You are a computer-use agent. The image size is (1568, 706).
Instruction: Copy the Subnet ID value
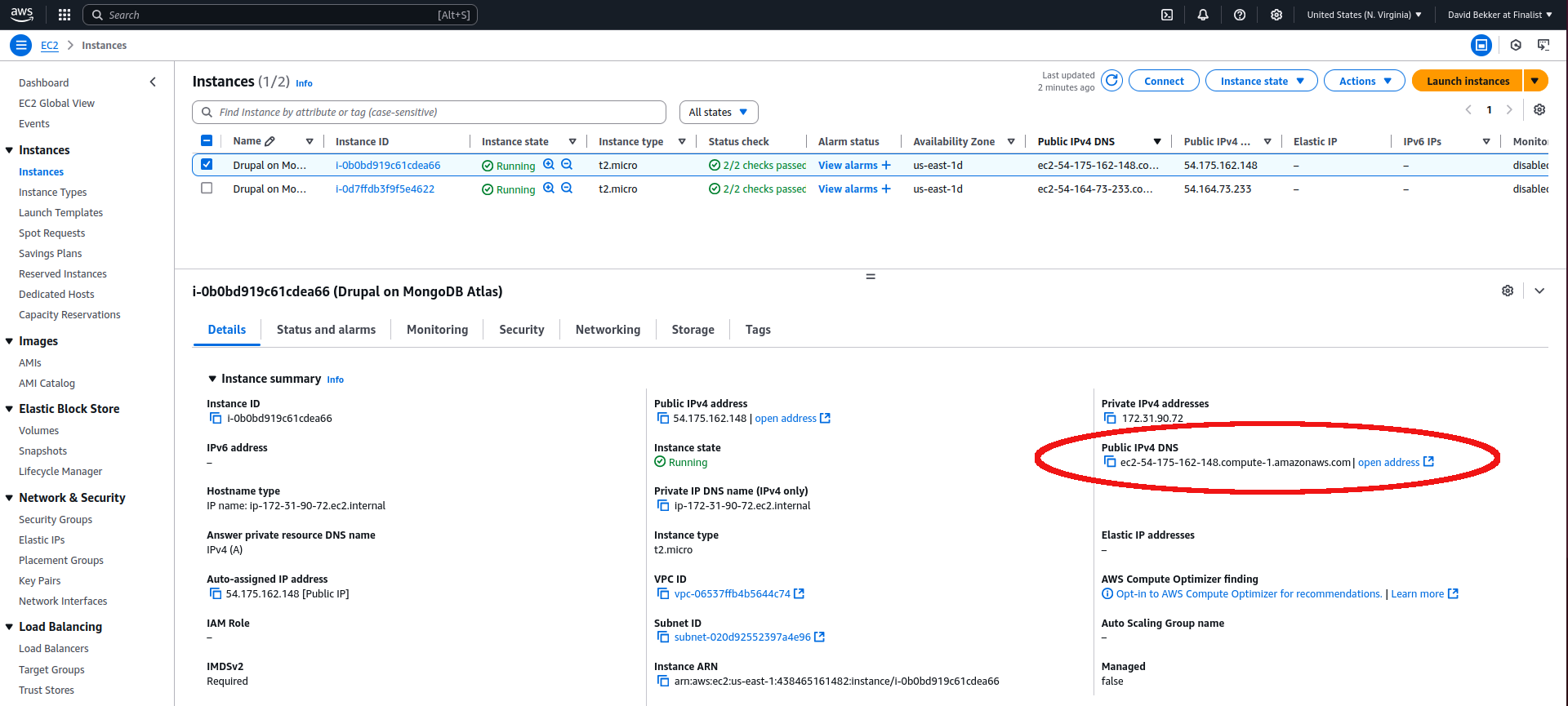663,637
